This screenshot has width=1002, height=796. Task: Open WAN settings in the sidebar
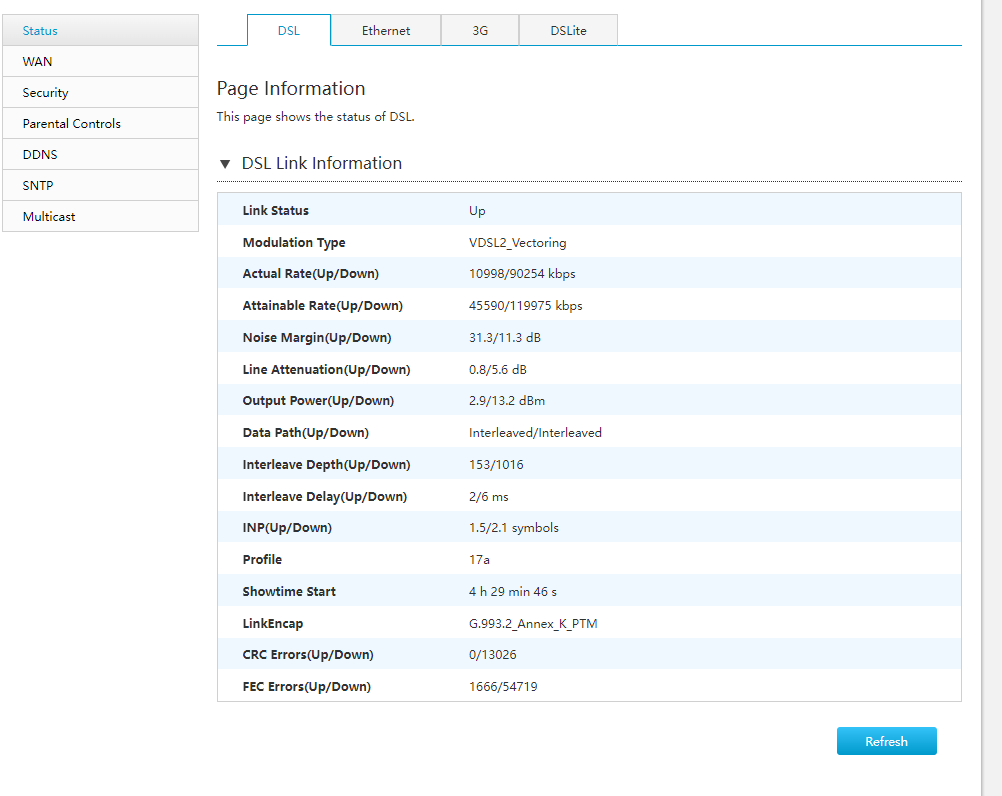[x=100, y=61]
